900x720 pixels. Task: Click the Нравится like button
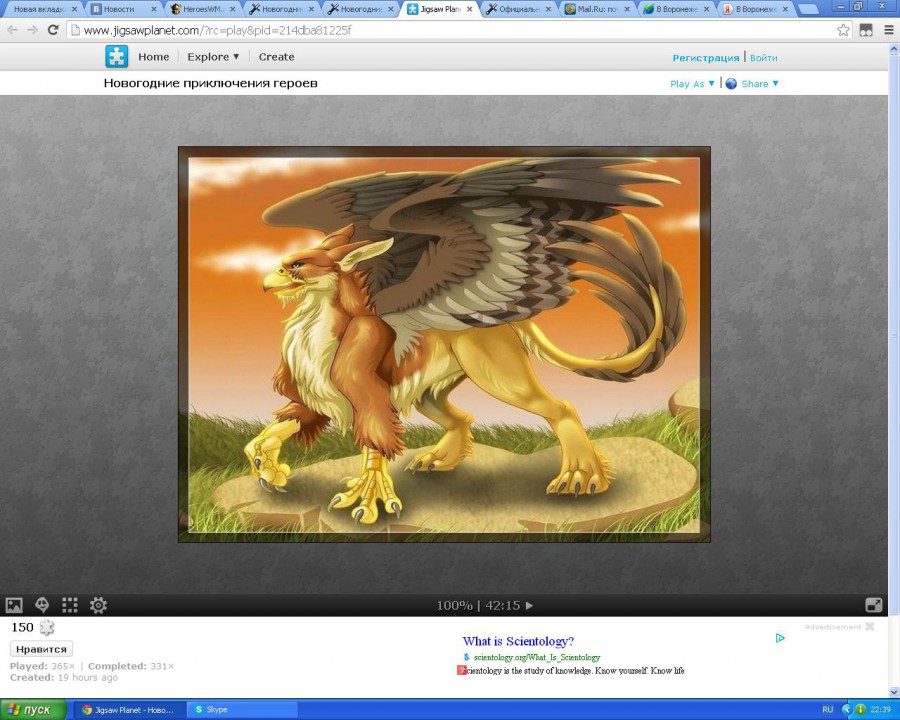(x=41, y=649)
